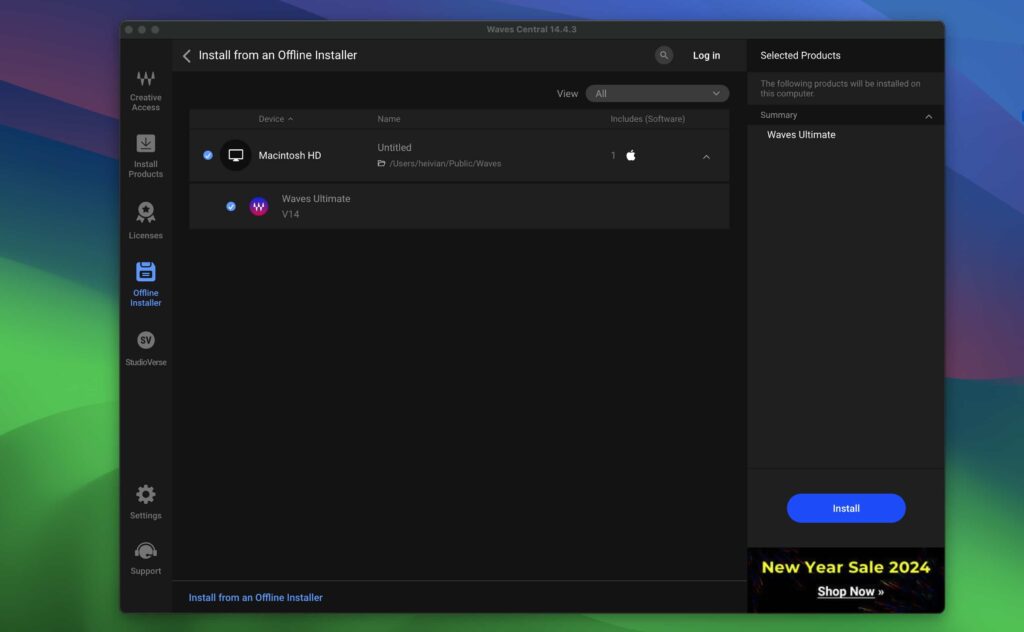Image resolution: width=1024 pixels, height=632 pixels.
Task: Click the search magnifier icon
Action: click(x=663, y=55)
